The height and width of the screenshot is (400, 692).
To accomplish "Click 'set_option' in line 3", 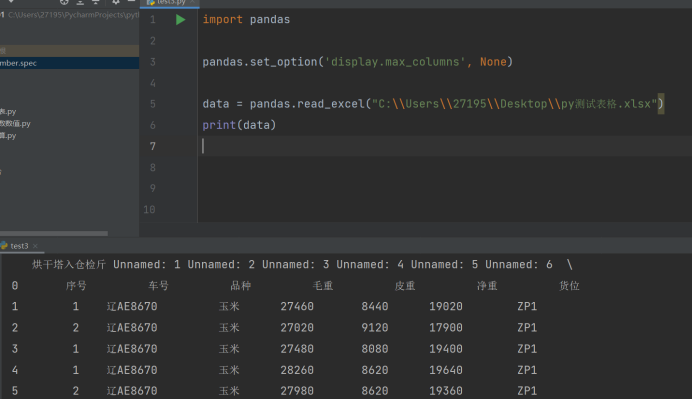I will pos(284,62).
